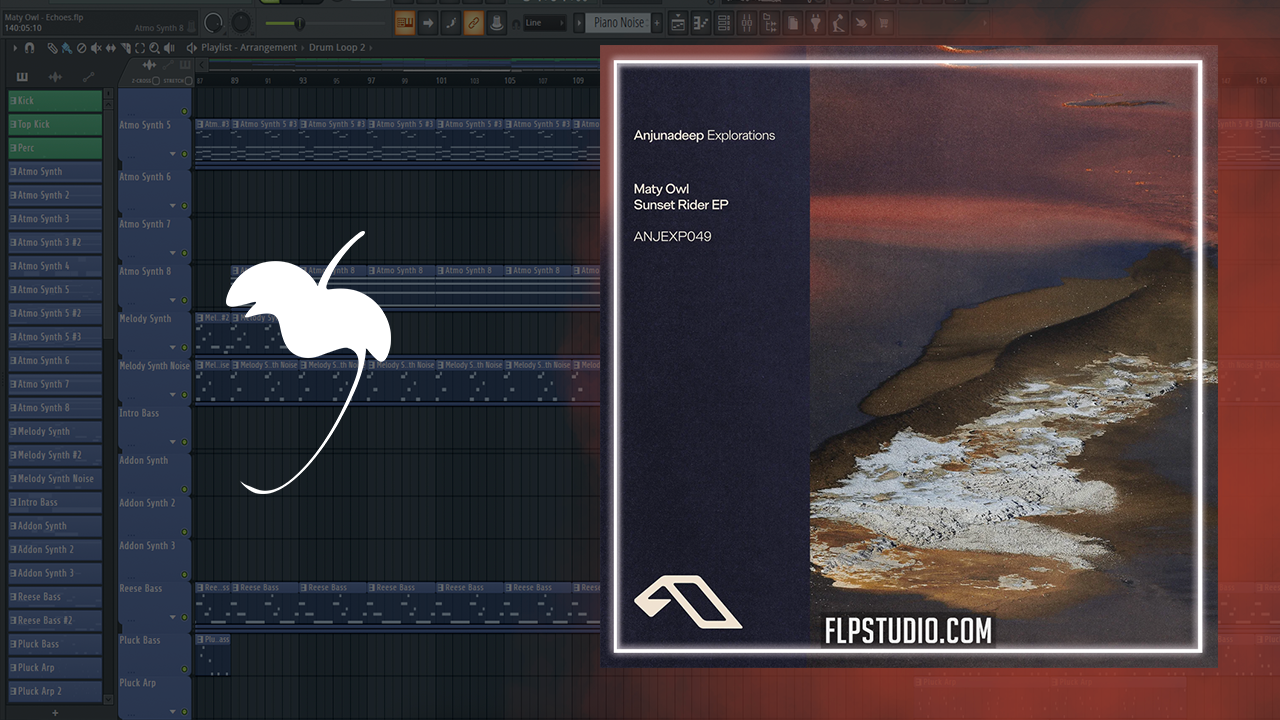
Task: Open the plugin picker plug icon
Action: coord(815,22)
